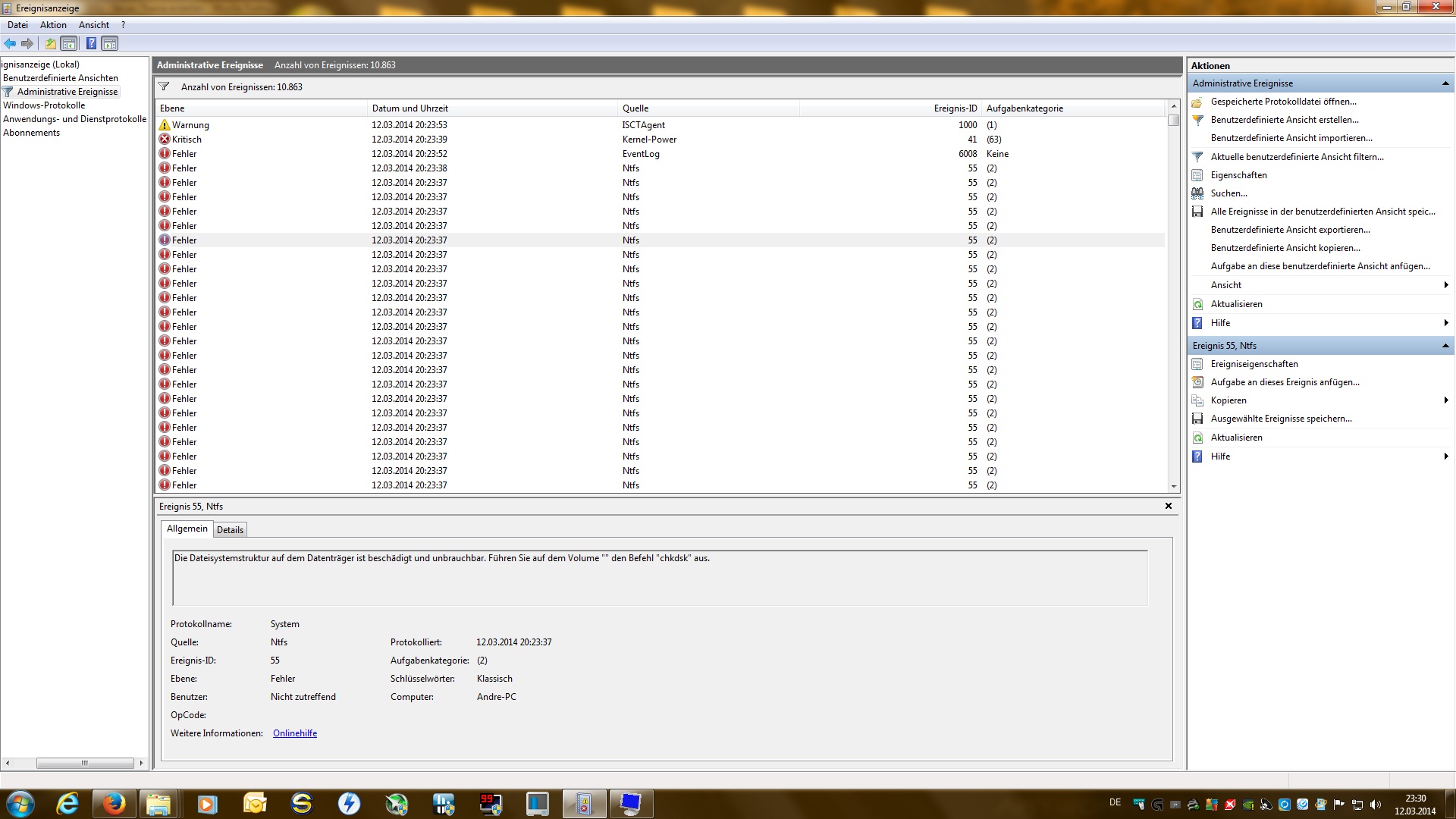Viewport: 1456px width, 819px height.
Task: Click Aufgabe an dieses Ereignis anfügen
Action: coord(1285,382)
